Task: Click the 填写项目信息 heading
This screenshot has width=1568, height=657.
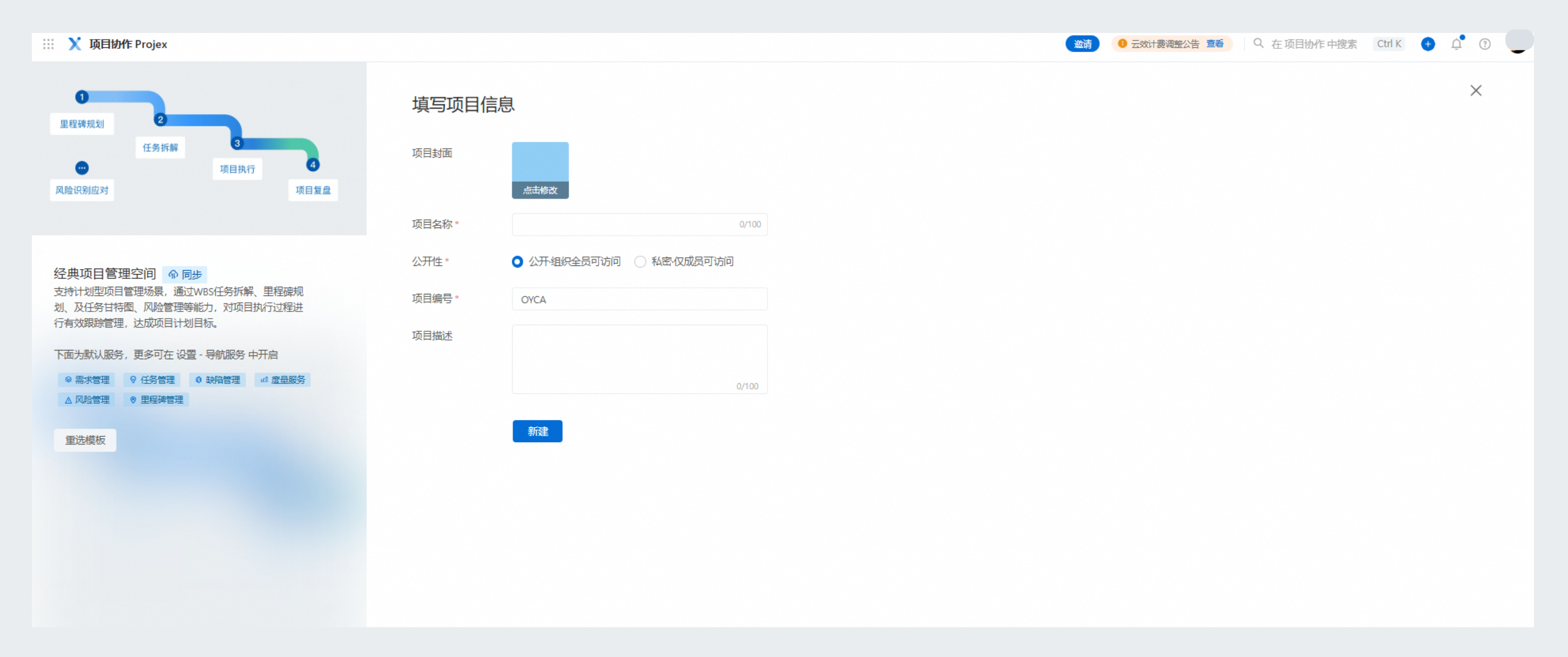Action: (463, 105)
